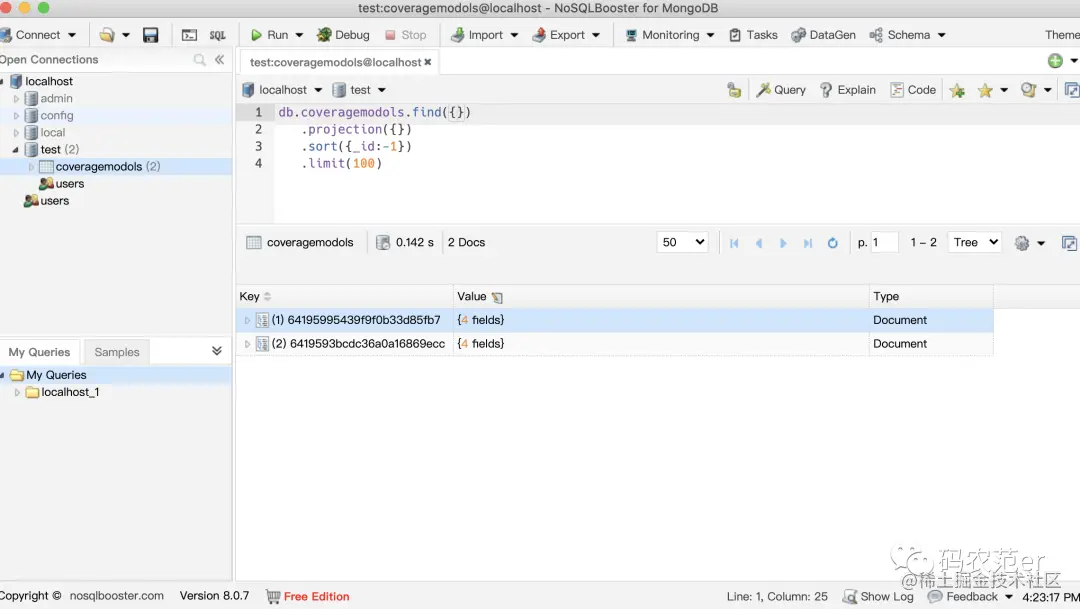This screenshot has width=1080, height=609.
Task: Open the Run options dropdown arrow
Action: [299, 35]
